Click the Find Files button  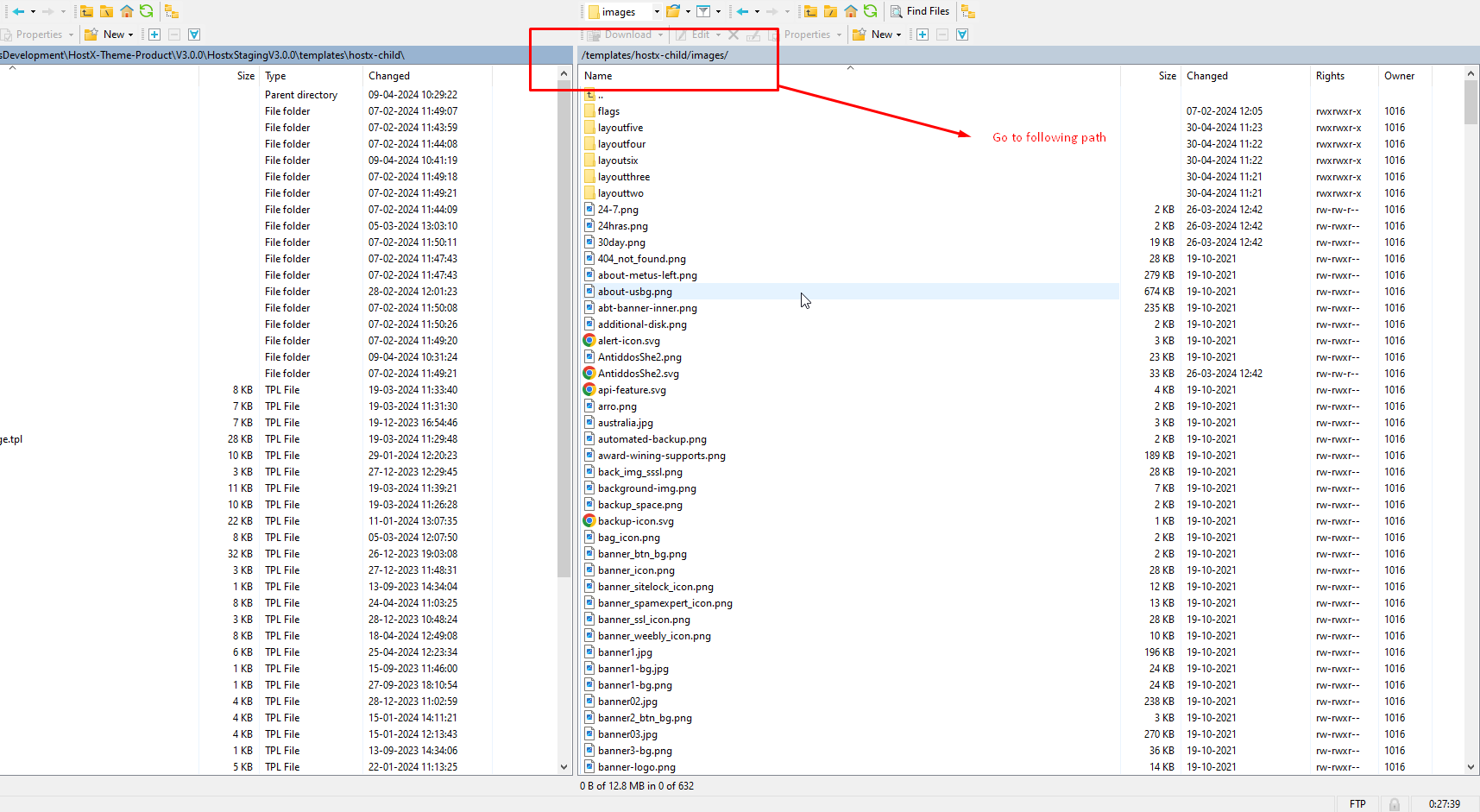pos(920,11)
